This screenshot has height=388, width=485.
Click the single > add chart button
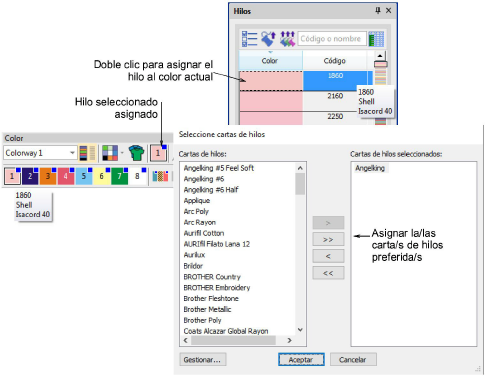(328, 223)
